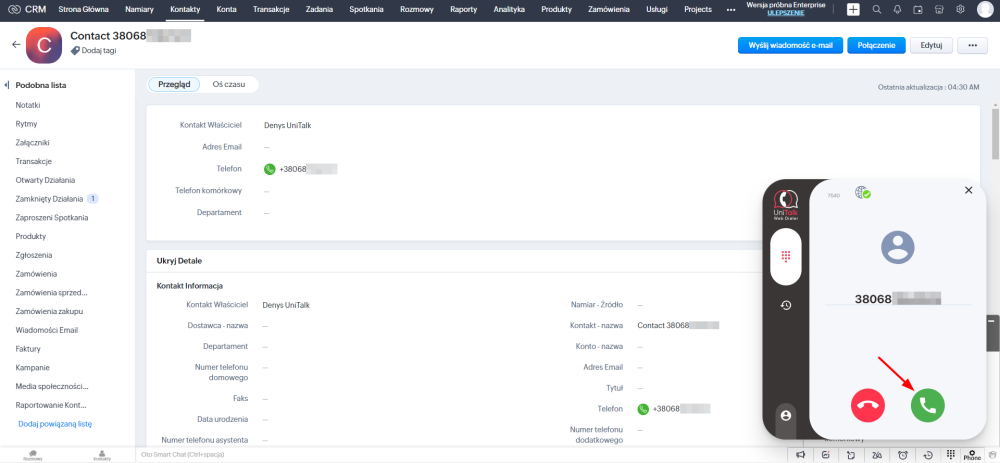1000x463 pixels.
Task: Select the Przegląd view toggle
Action: [x=175, y=85]
